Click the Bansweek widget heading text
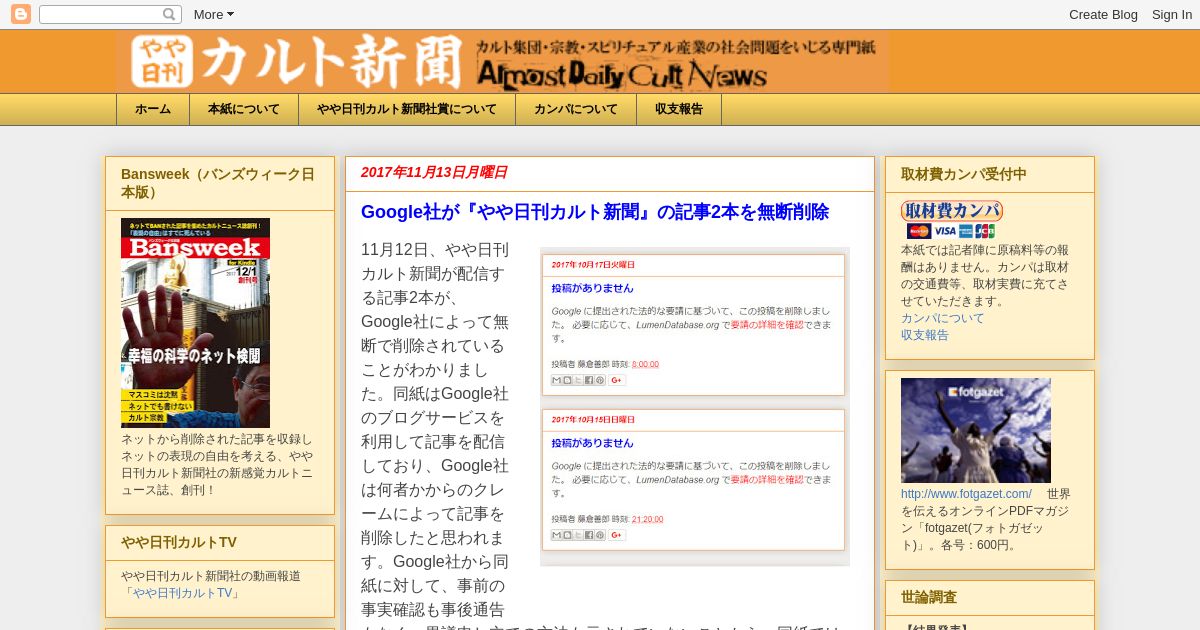The image size is (1200, 630). coord(219,183)
